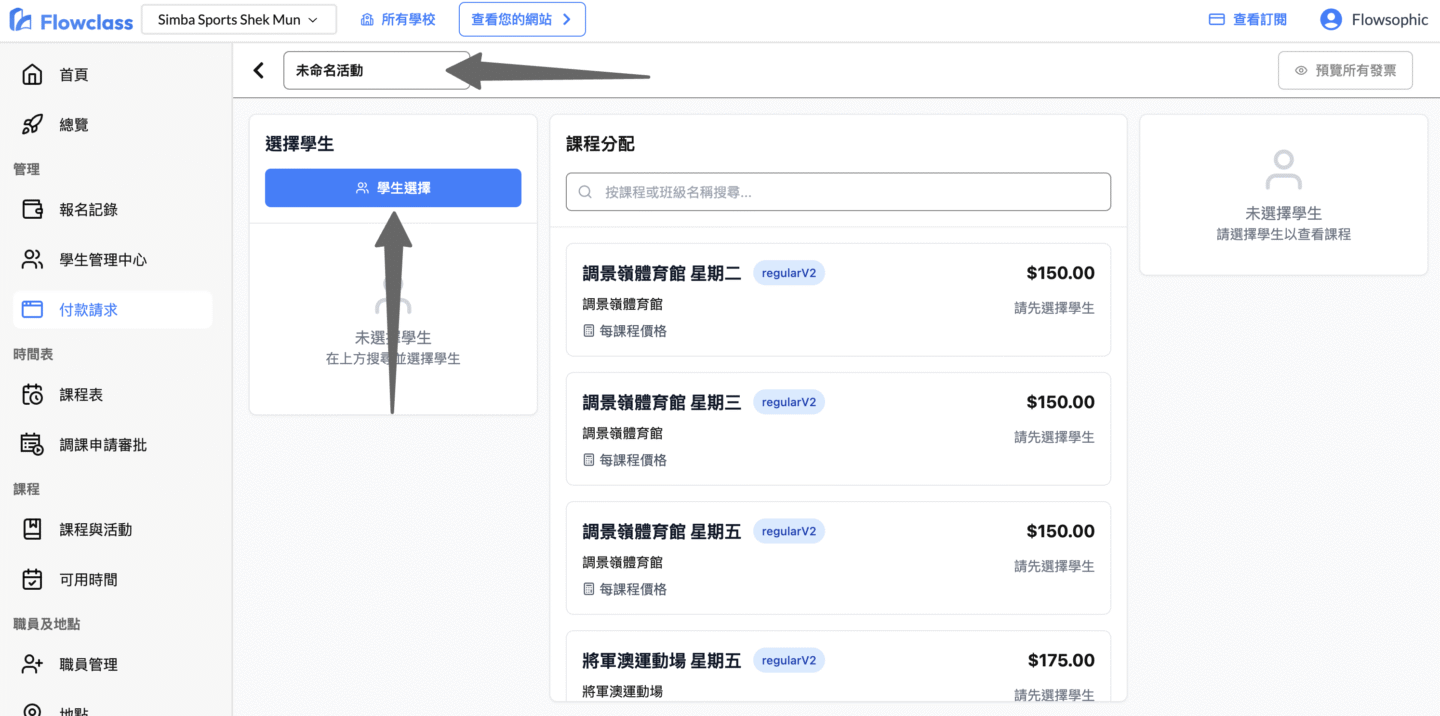Screen dimensions: 1440x716
Task: Focus the course search box
Action: click(x=838, y=192)
